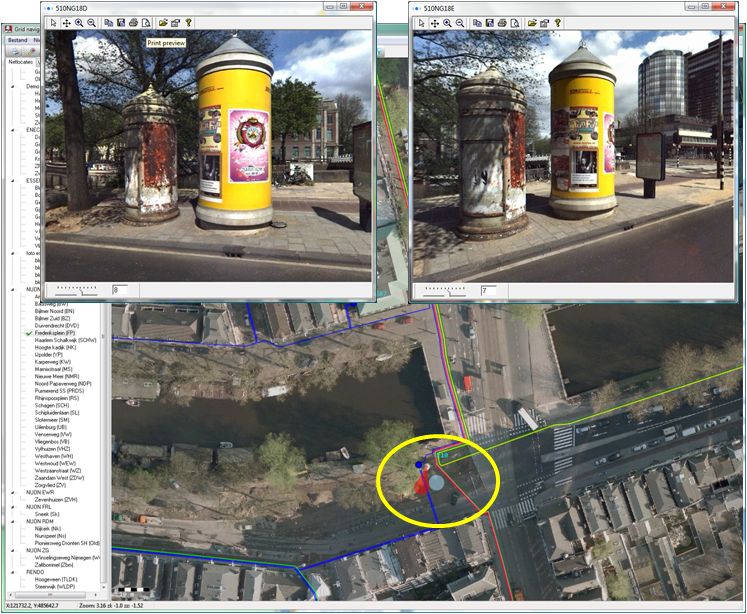The image size is (747, 614).
Task: Click the help question mark in 510NG18D toolbar
Action: (188, 22)
